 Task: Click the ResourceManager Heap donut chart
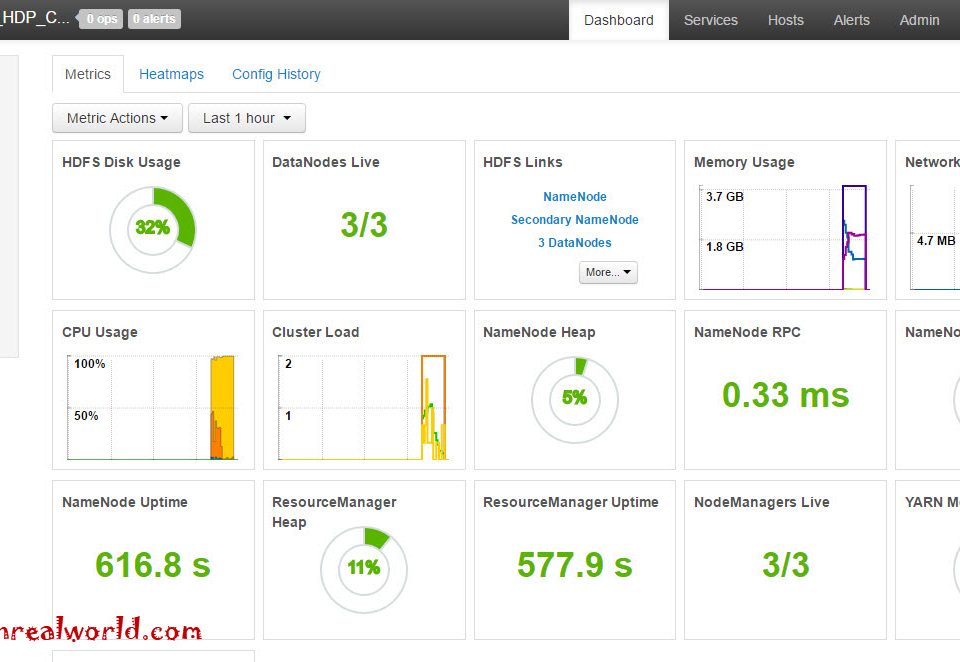coord(363,568)
